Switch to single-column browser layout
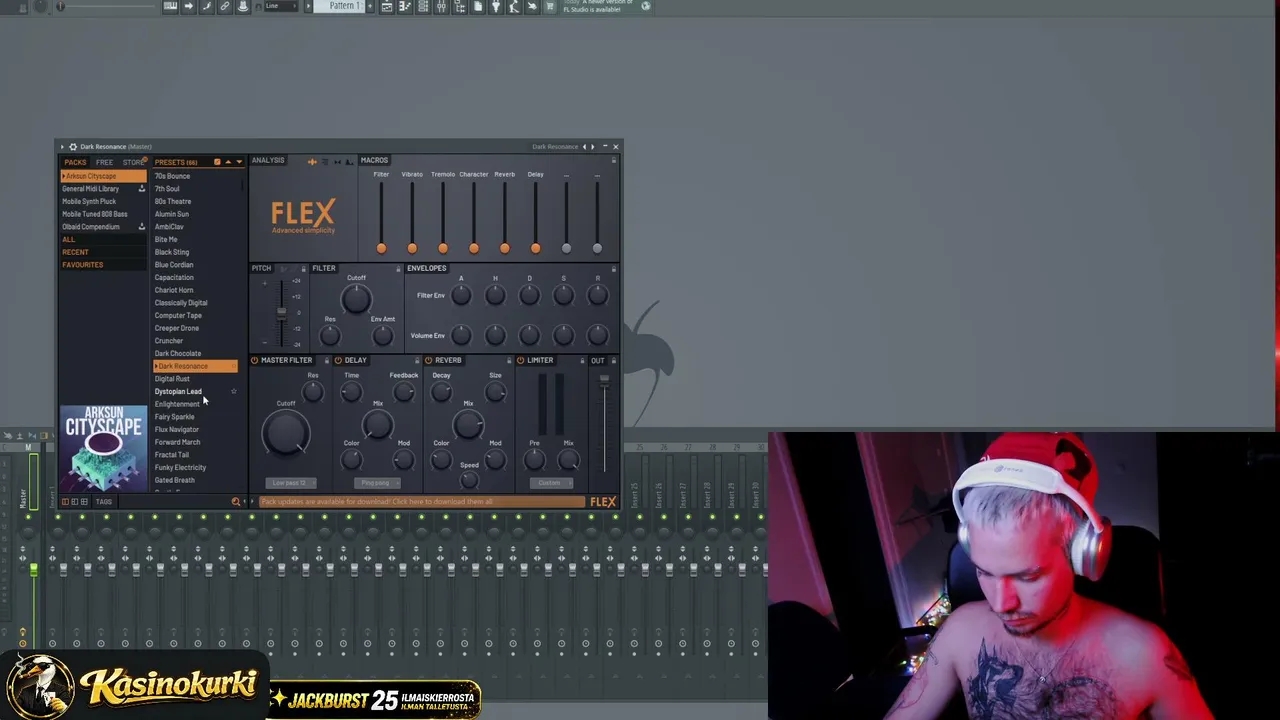This screenshot has height=720, width=1280. click(x=65, y=502)
